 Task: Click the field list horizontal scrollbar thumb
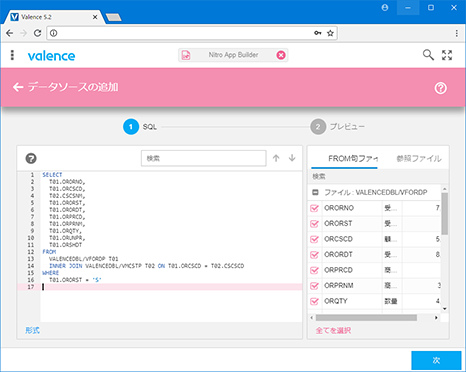click(366, 318)
